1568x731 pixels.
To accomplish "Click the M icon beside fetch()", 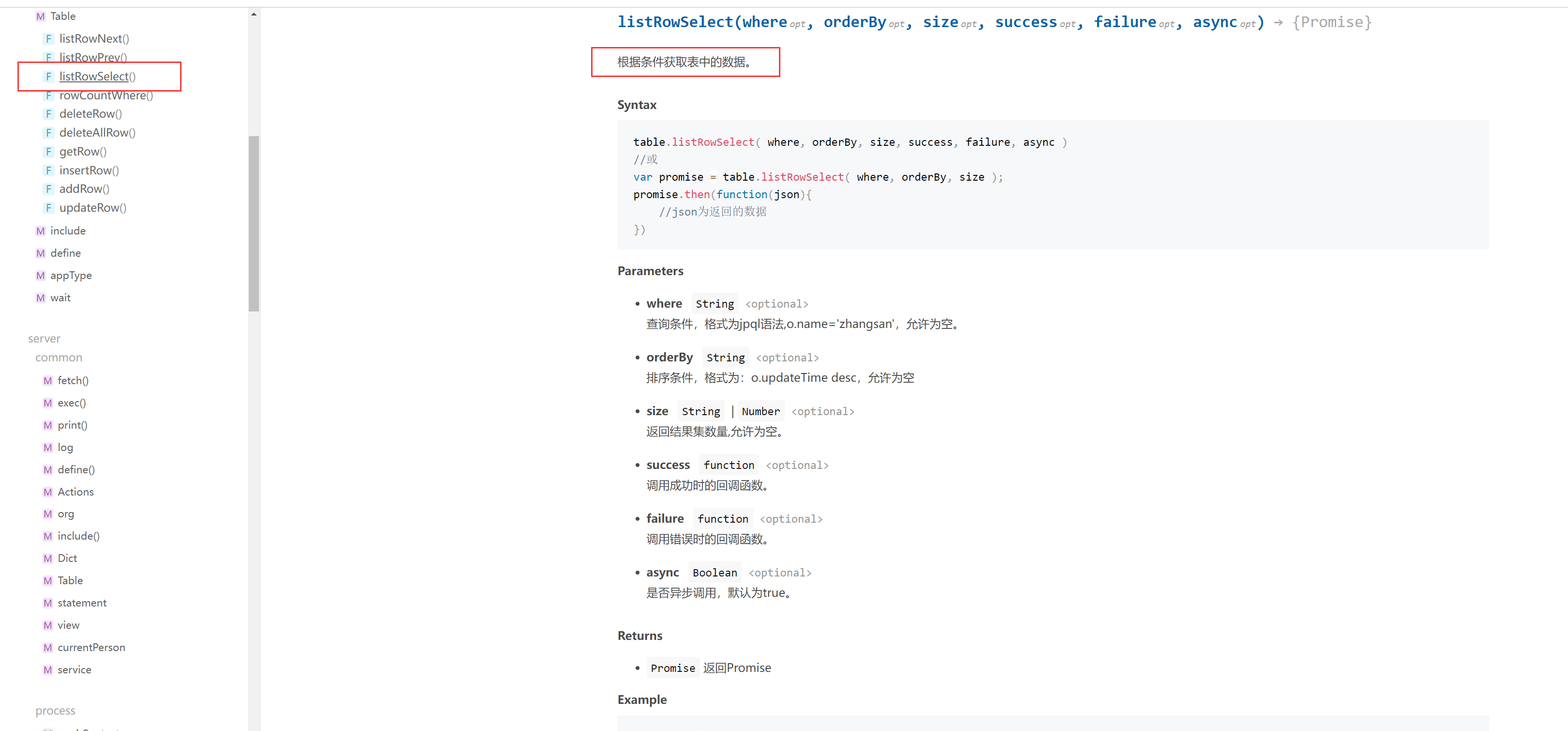I will 47,381.
